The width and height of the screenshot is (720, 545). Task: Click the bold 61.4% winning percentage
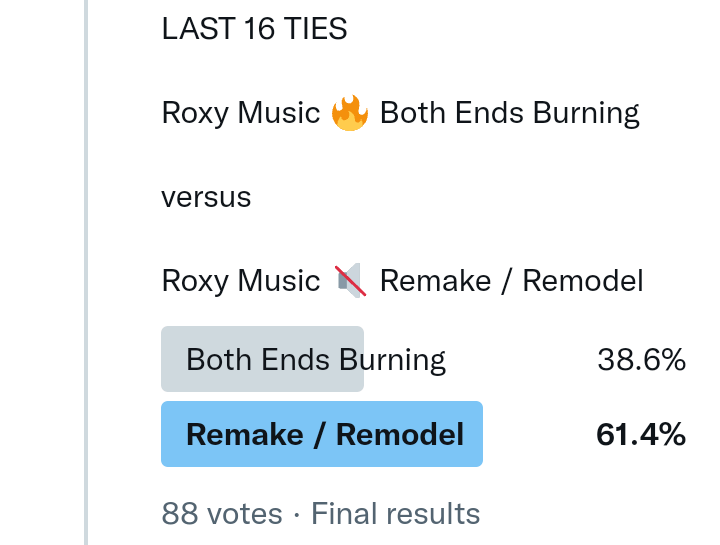pos(641,434)
